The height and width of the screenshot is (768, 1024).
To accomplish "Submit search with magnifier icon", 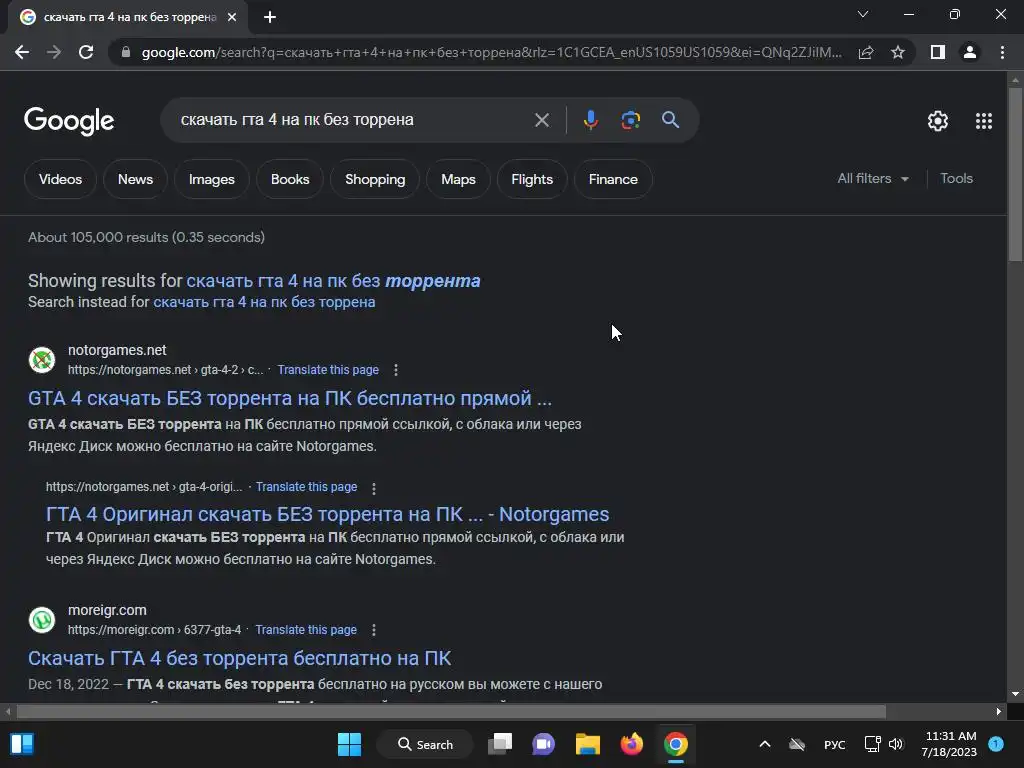I will point(670,120).
